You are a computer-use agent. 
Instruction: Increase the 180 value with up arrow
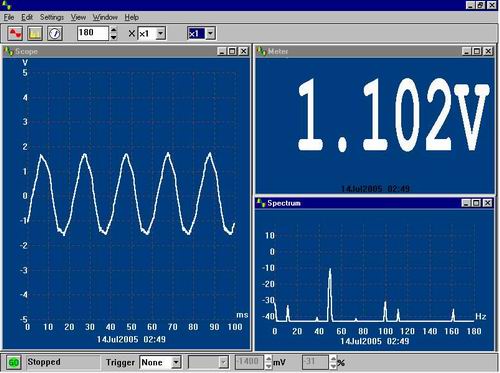pyautogui.click(x=114, y=30)
